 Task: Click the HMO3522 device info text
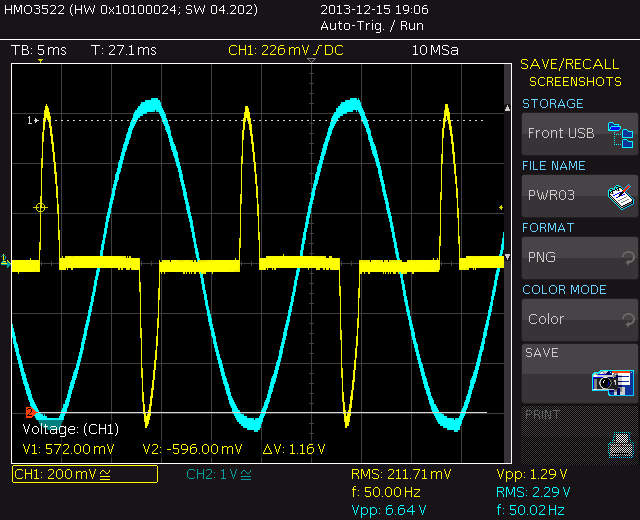(131, 9)
